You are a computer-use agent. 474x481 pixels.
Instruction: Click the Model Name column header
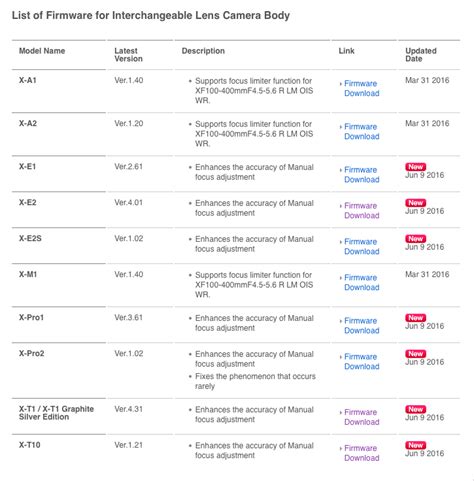(x=42, y=51)
